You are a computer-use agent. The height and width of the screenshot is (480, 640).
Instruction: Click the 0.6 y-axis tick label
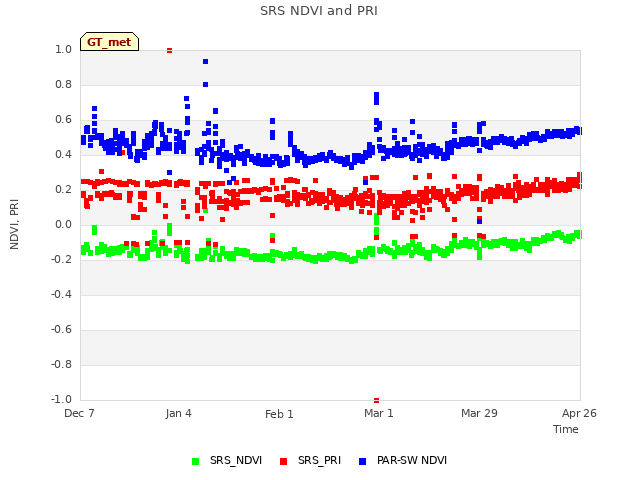63,120
